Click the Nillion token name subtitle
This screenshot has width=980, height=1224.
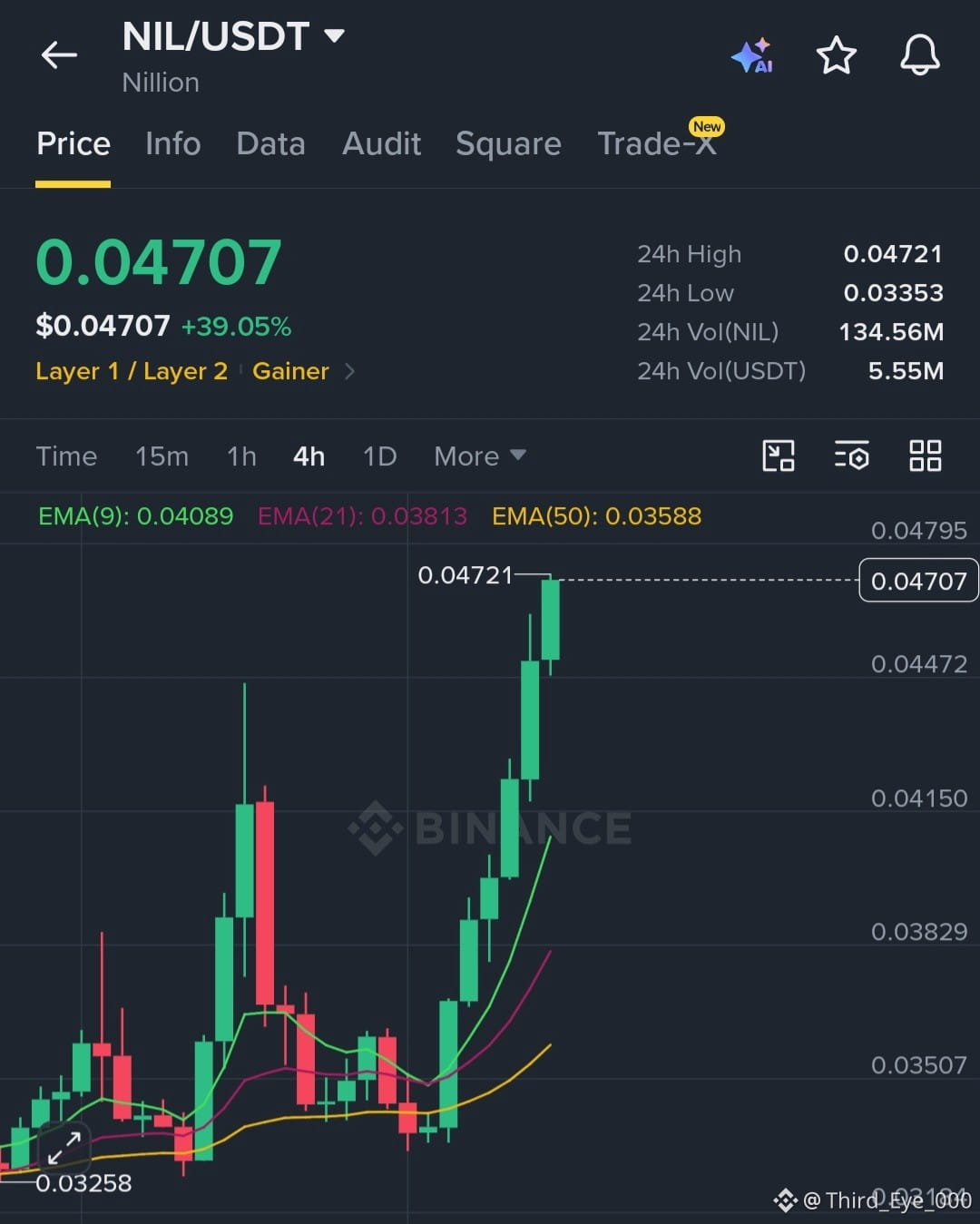point(161,83)
